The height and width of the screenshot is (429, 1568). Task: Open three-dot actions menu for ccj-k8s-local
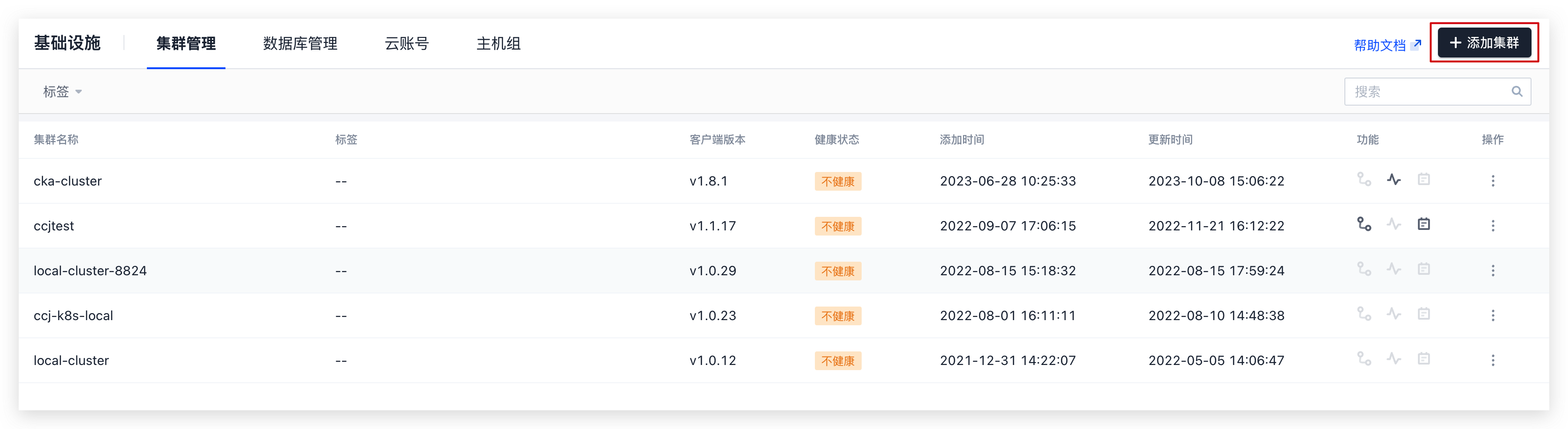(x=1493, y=315)
